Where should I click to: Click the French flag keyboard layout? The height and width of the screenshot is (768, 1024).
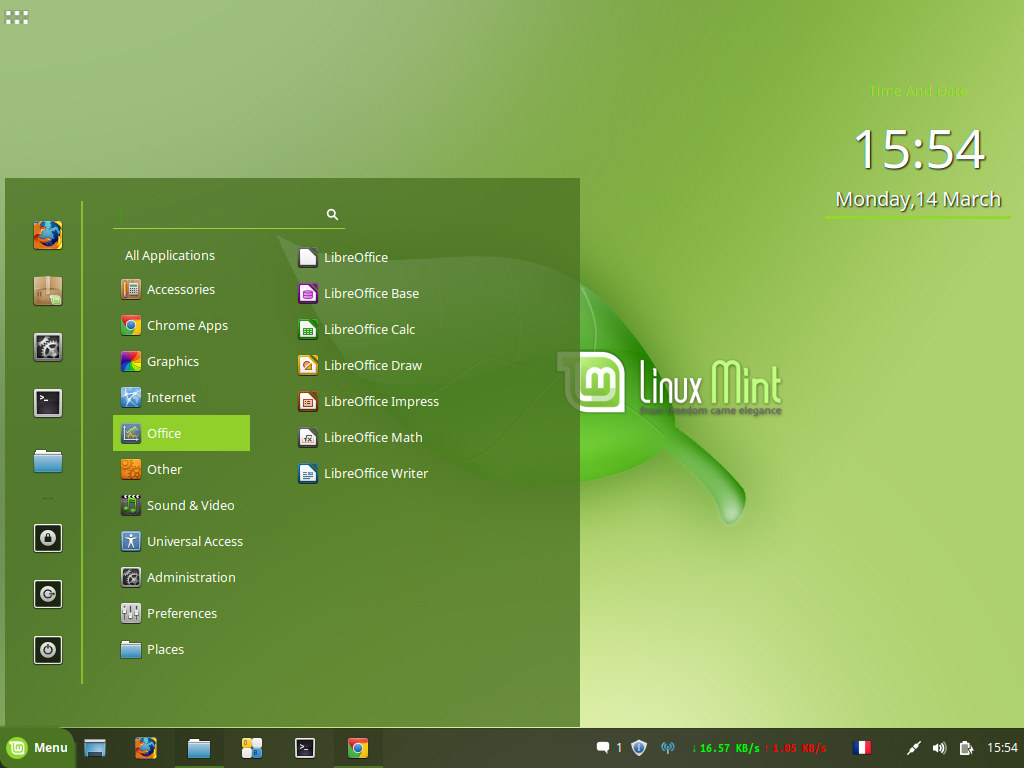pyautogui.click(x=862, y=748)
